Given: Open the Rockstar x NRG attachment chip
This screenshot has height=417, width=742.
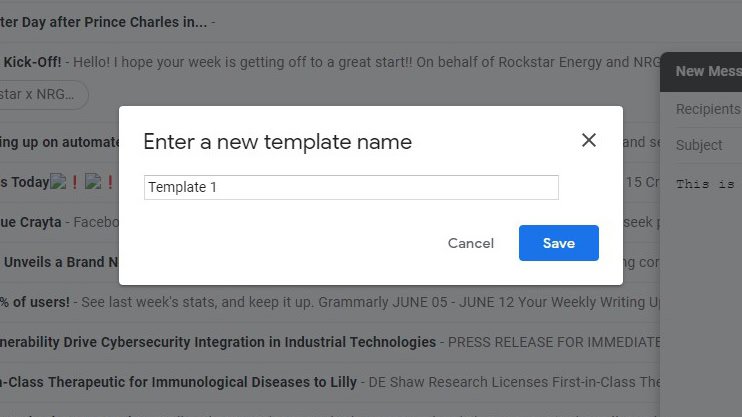Looking at the screenshot, I should coord(40,94).
